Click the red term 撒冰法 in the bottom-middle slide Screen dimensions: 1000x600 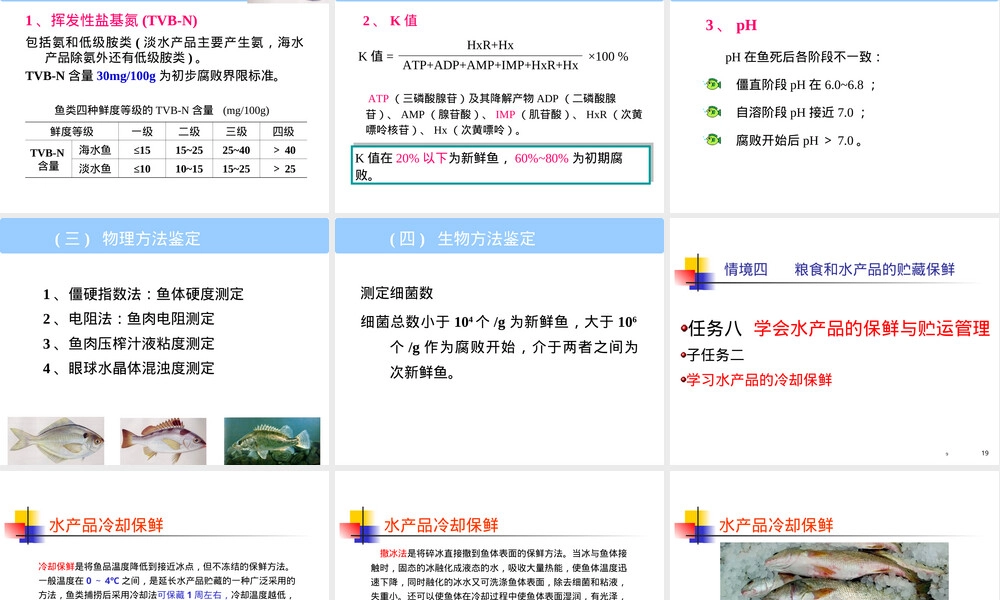click(x=393, y=553)
